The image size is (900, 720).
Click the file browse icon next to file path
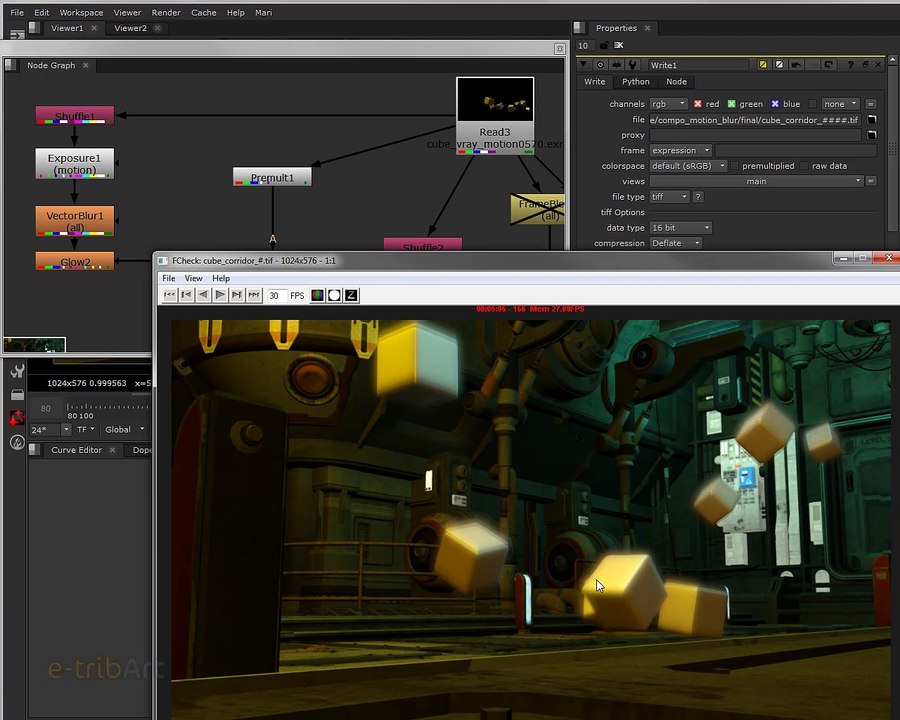[871, 119]
